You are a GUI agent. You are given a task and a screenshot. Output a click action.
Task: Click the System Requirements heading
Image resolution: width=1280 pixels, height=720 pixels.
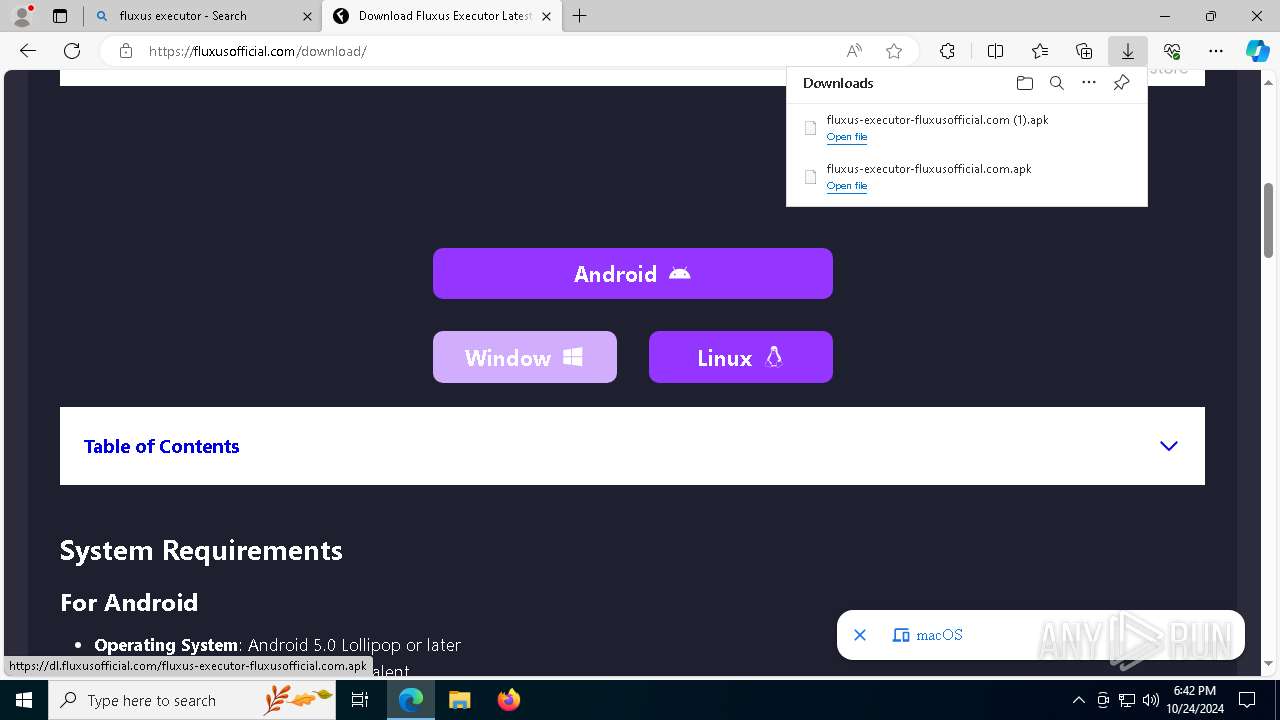pos(201,550)
